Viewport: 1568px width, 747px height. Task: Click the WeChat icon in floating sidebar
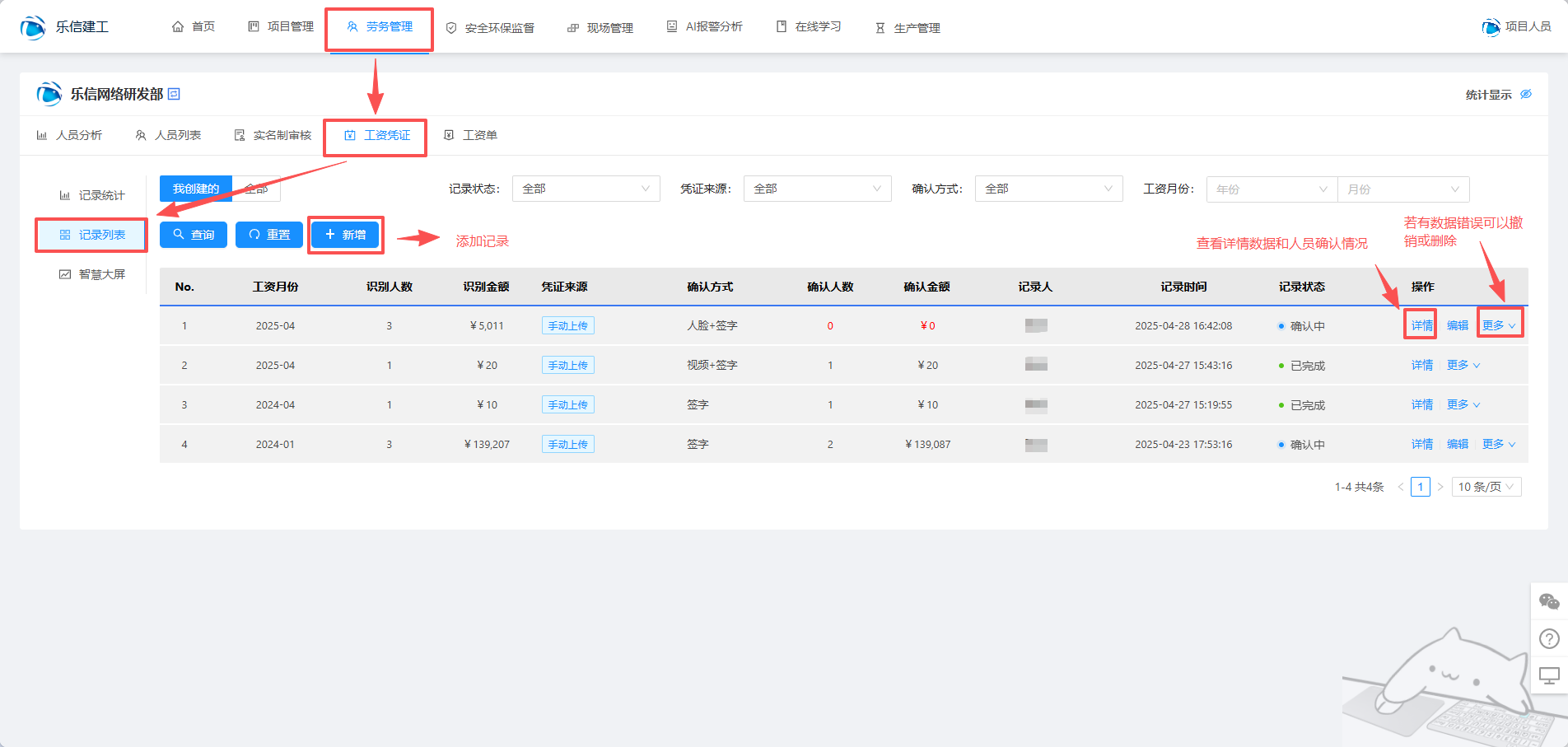tap(1549, 602)
